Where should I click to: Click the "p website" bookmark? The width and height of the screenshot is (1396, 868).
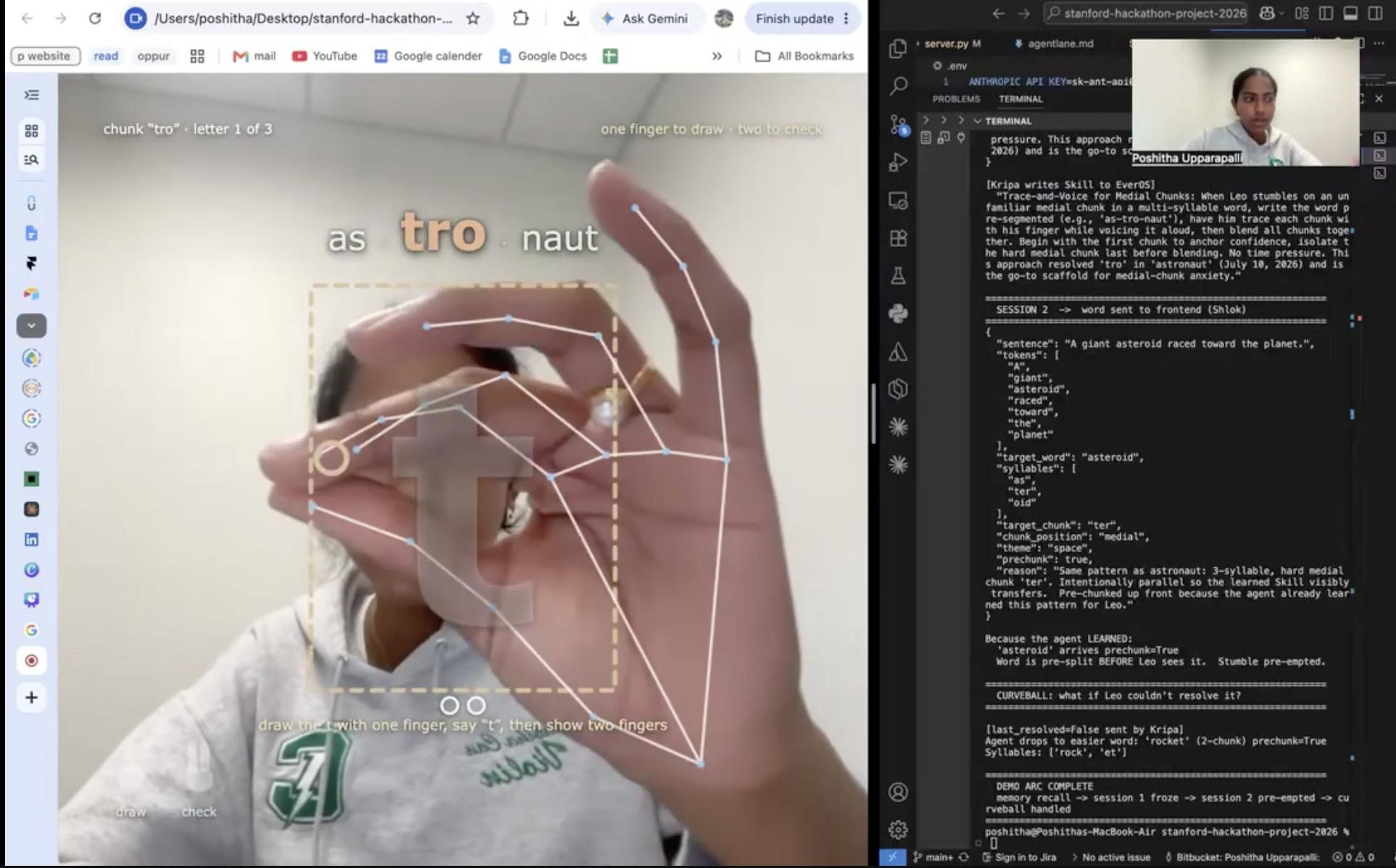(44, 56)
